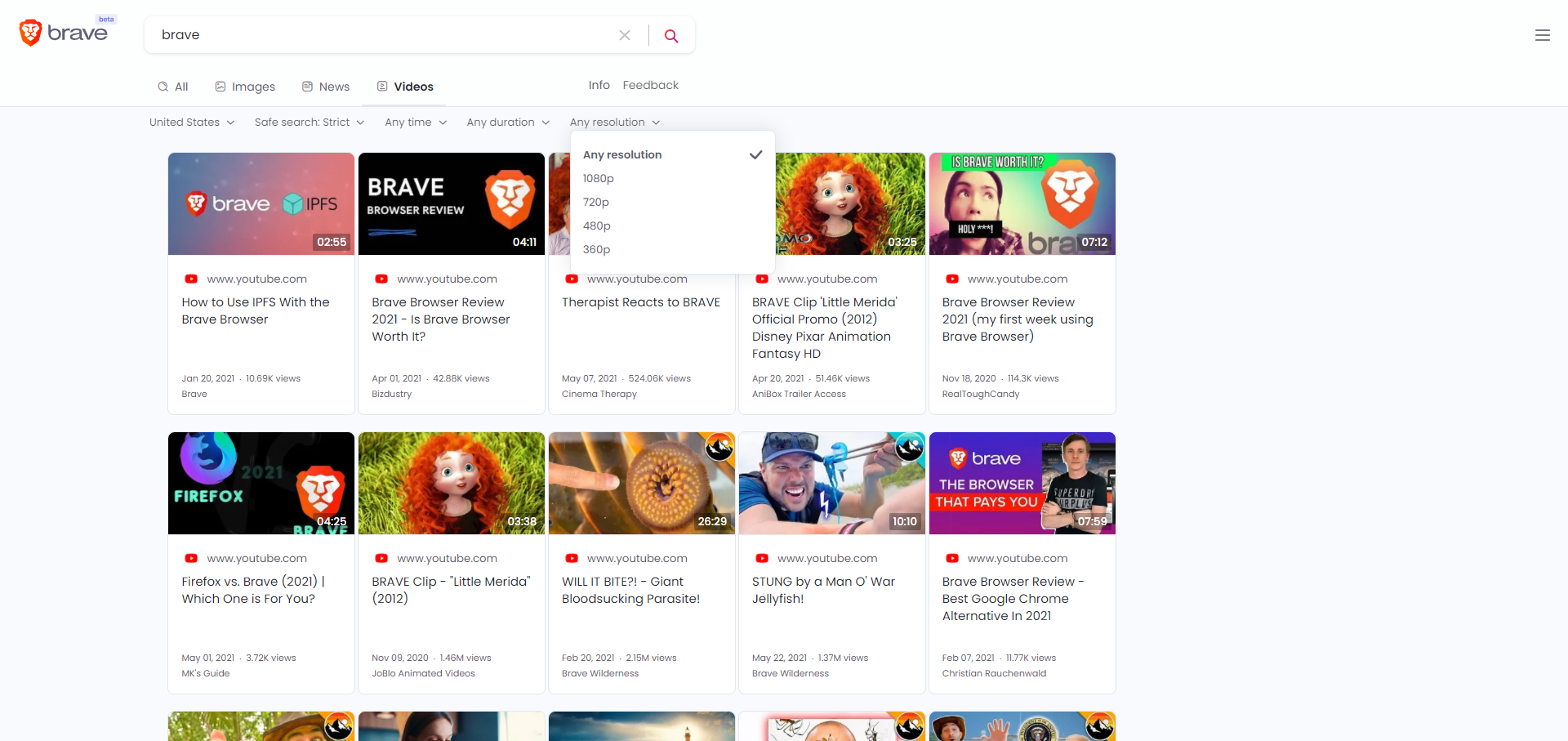Open STUNG by a Man O' War title
1568x741 pixels.
(x=823, y=590)
